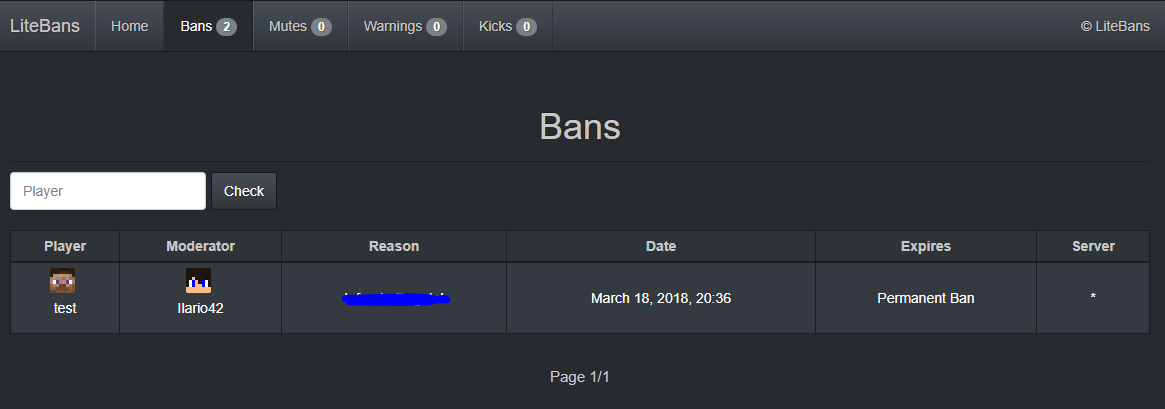Click the Bans count badge
This screenshot has width=1165, height=409.
click(227, 27)
